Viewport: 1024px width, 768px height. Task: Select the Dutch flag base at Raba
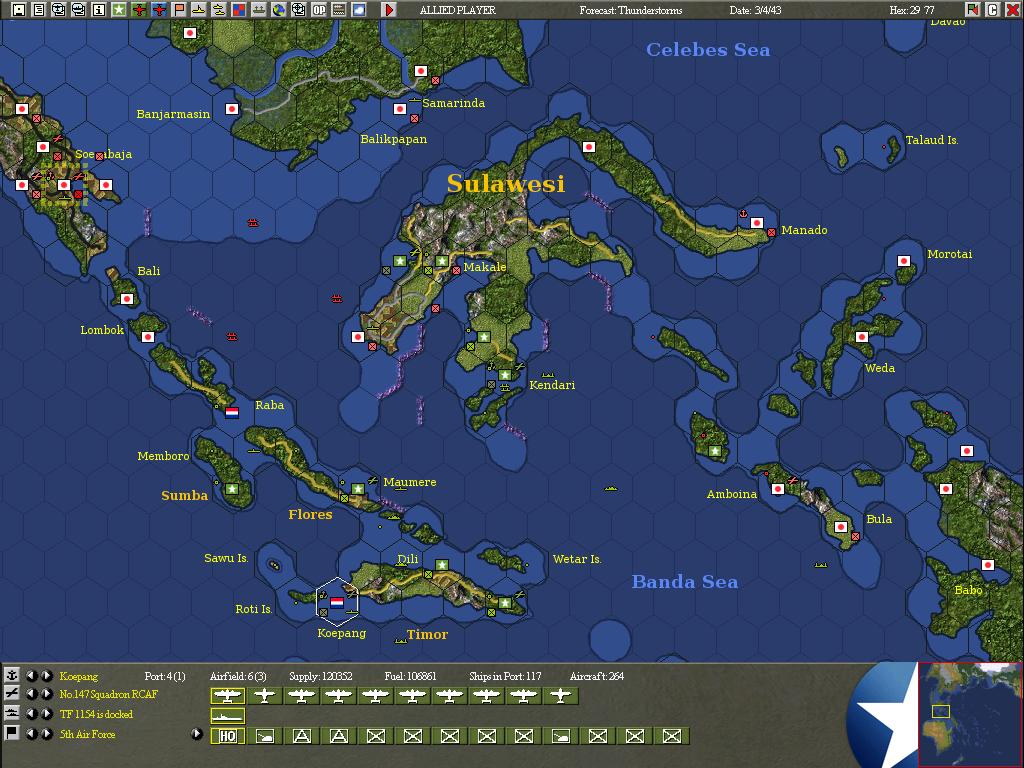[232, 412]
